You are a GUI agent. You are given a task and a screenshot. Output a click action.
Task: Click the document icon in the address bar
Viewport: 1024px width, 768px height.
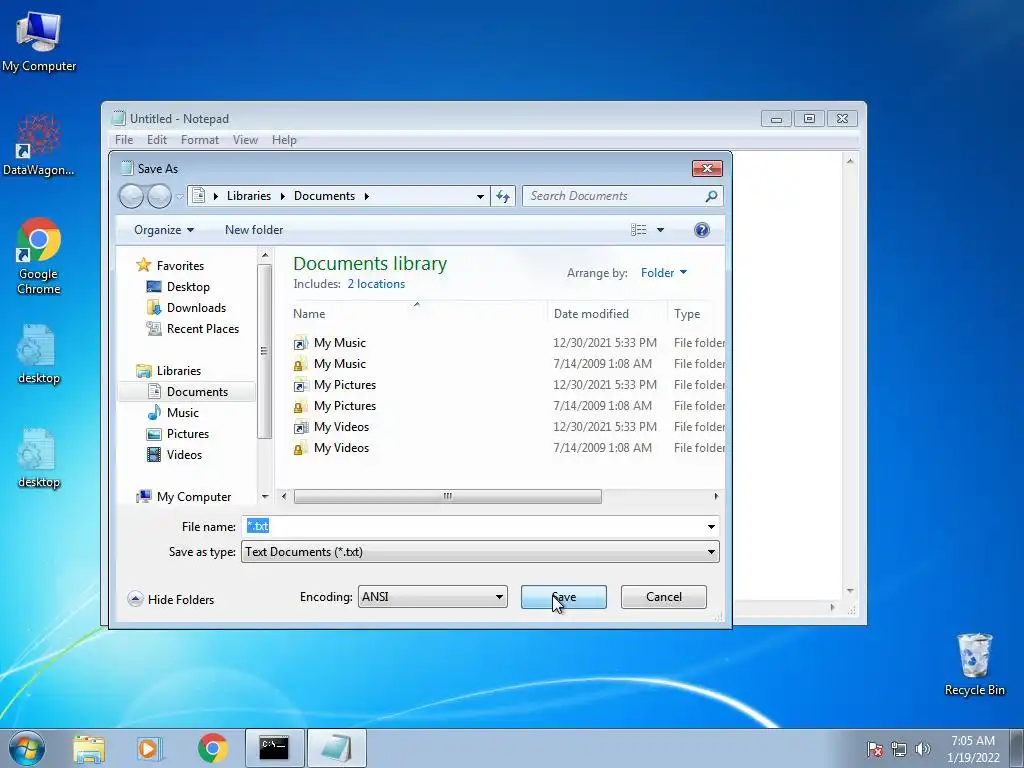coord(199,196)
